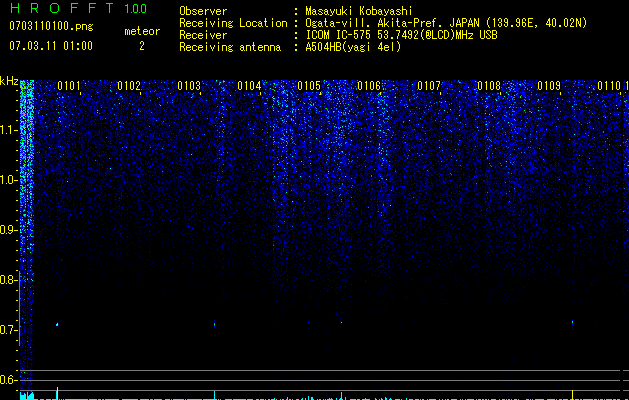Click the yellow detection tick below 0101
This screenshot has width=629, height=400.
[x=57, y=393]
